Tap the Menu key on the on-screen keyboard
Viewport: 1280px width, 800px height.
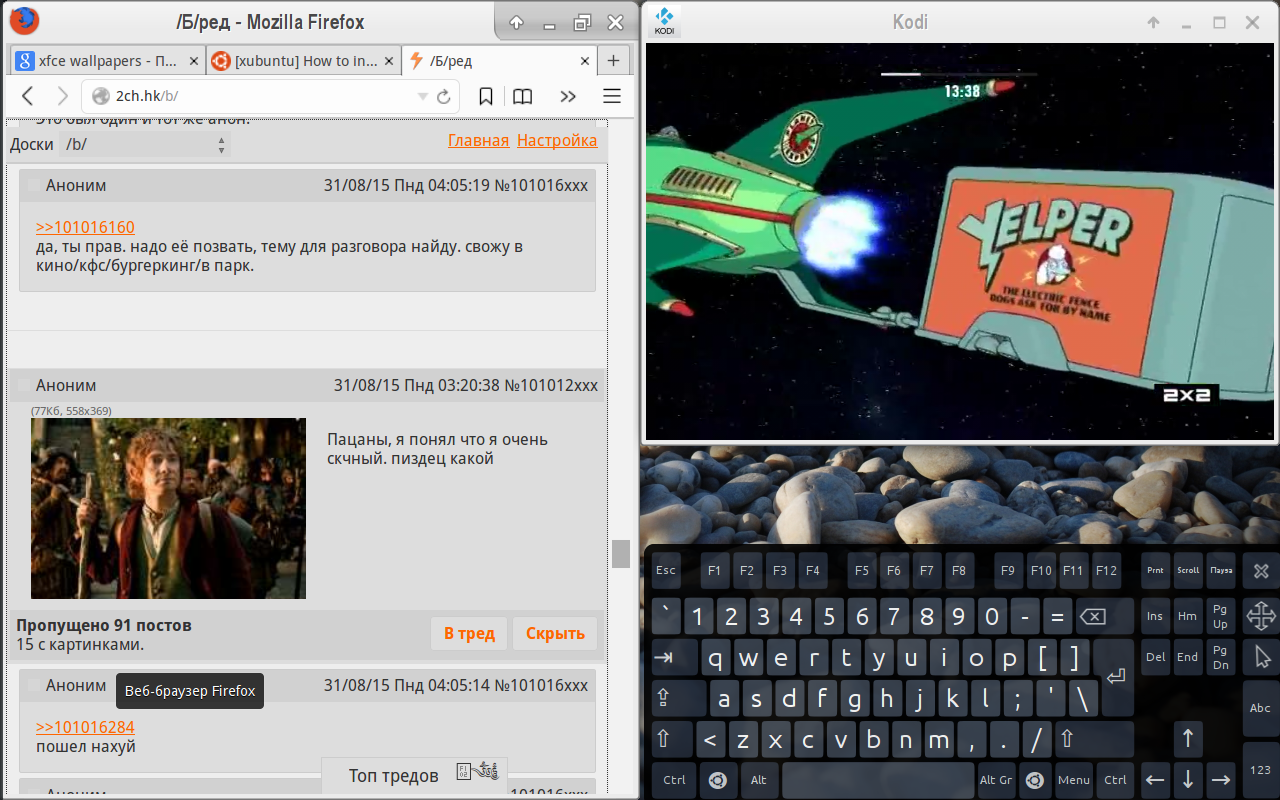[x=1074, y=780]
